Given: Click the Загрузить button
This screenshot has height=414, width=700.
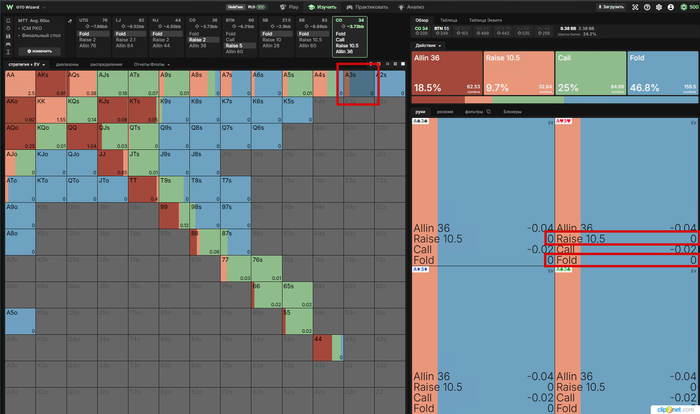Looking at the screenshot, I should [610, 7].
